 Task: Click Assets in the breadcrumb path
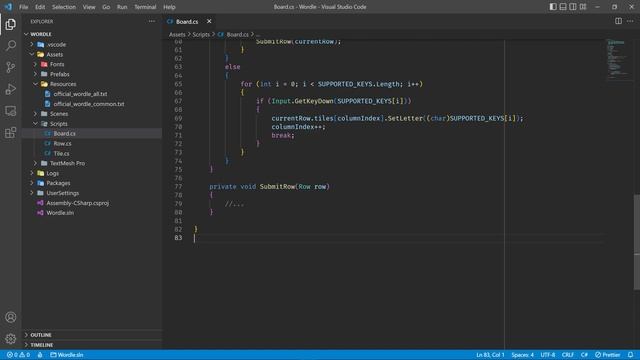click(177, 35)
